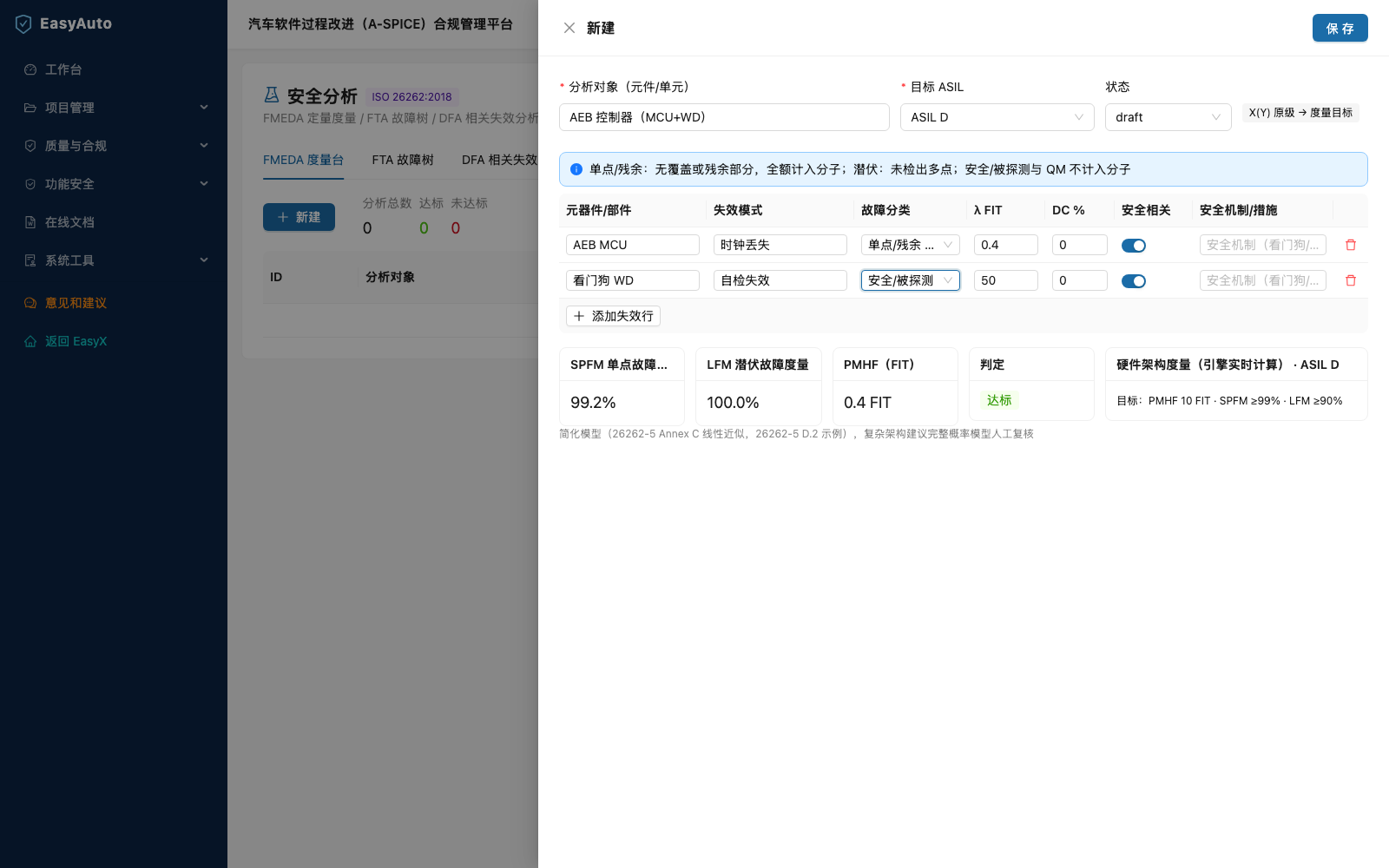This screenshot has height=868, width=1389.
Task: Click the 保存 button
Action: point(1340,28)
